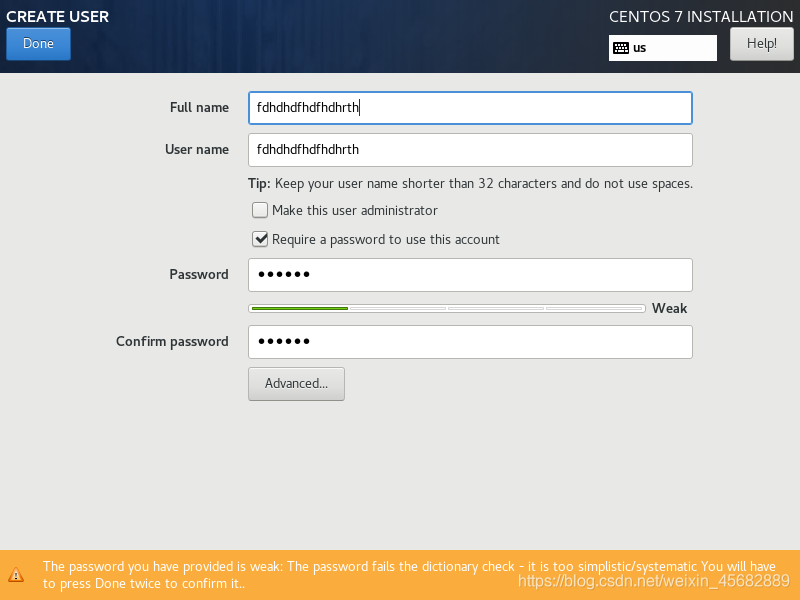Click the Require a password label text
The height and width of the screenshot is (600, 800).
pos(386,240)
